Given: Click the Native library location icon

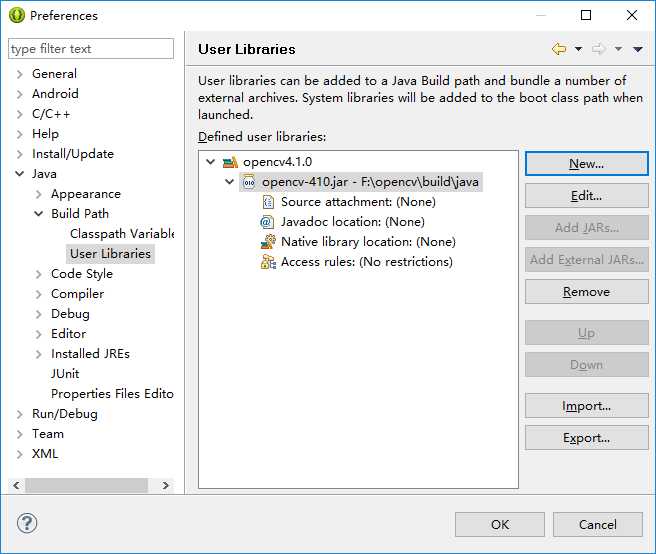Looking at the screenshot, I should click(x=268, y=242).
